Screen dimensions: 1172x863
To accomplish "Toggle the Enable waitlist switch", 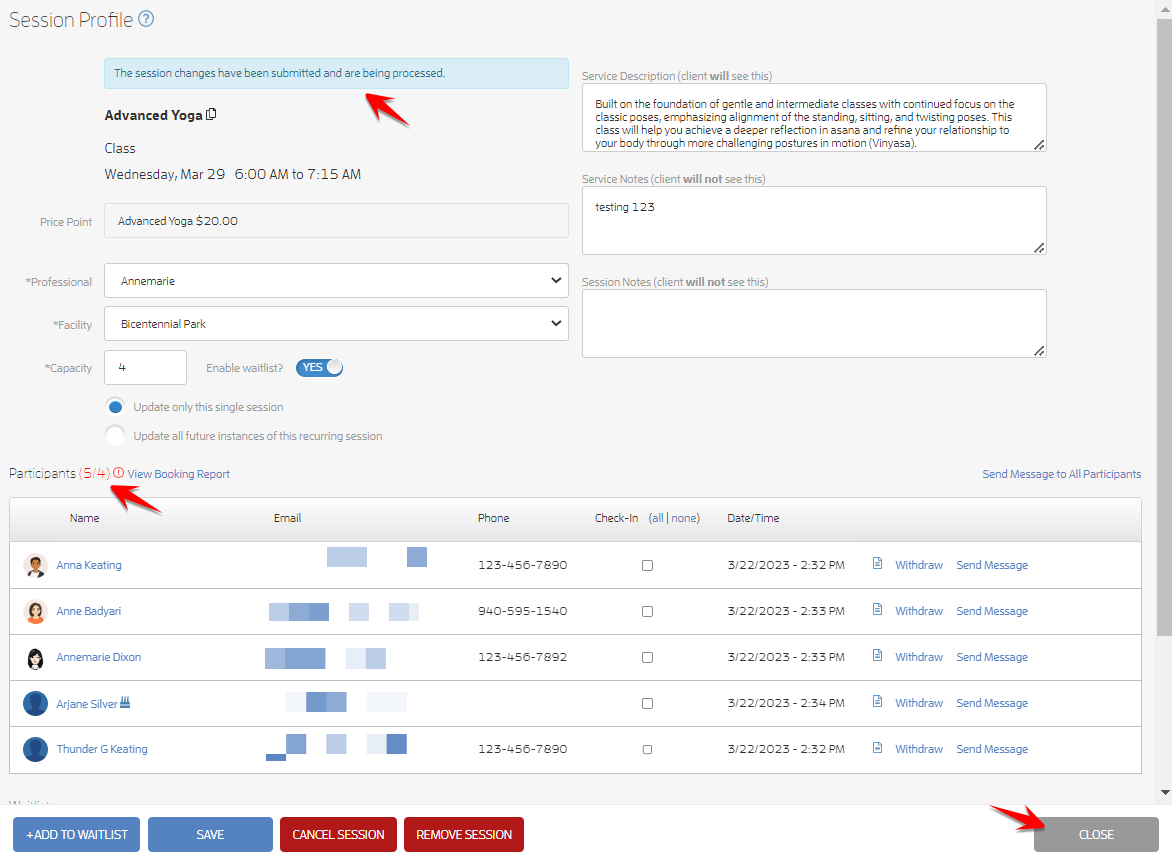I will (x=319, y=368).
